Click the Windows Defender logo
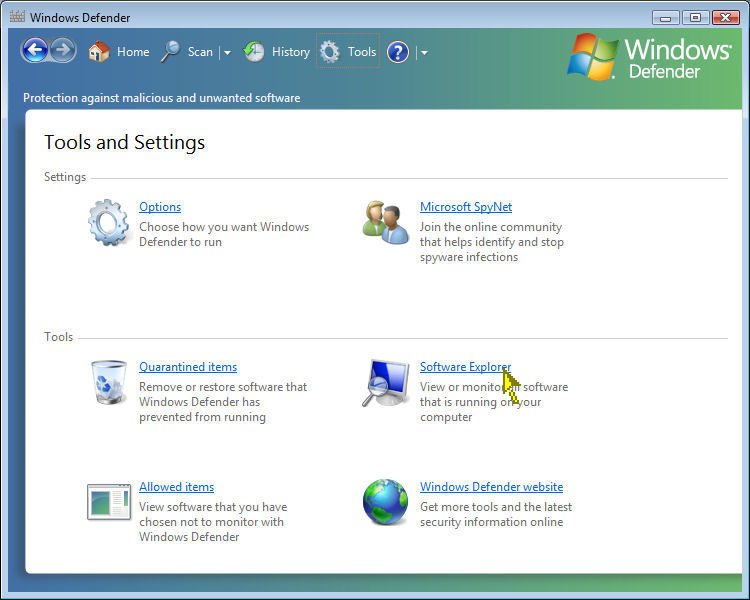Screen dimensions: 750x600 tap(649, 57)
